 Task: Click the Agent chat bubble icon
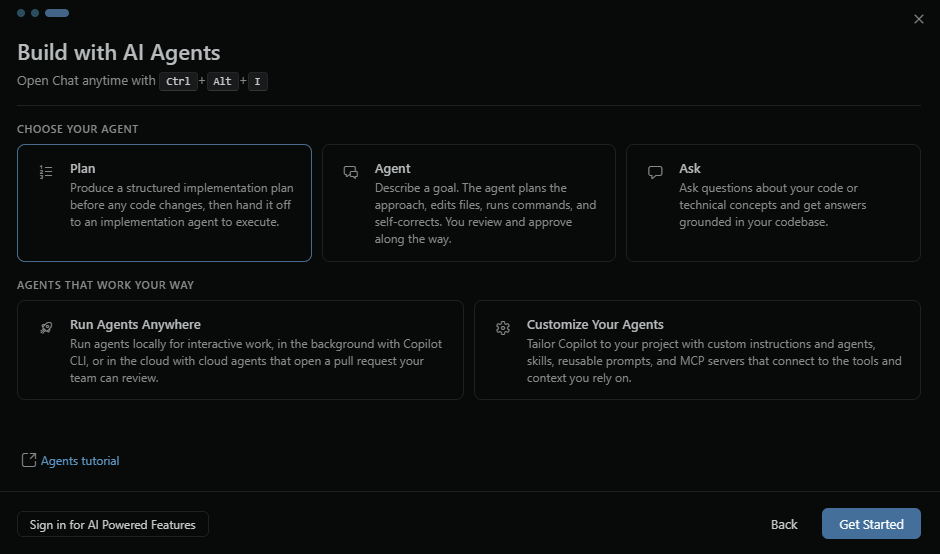350,172
